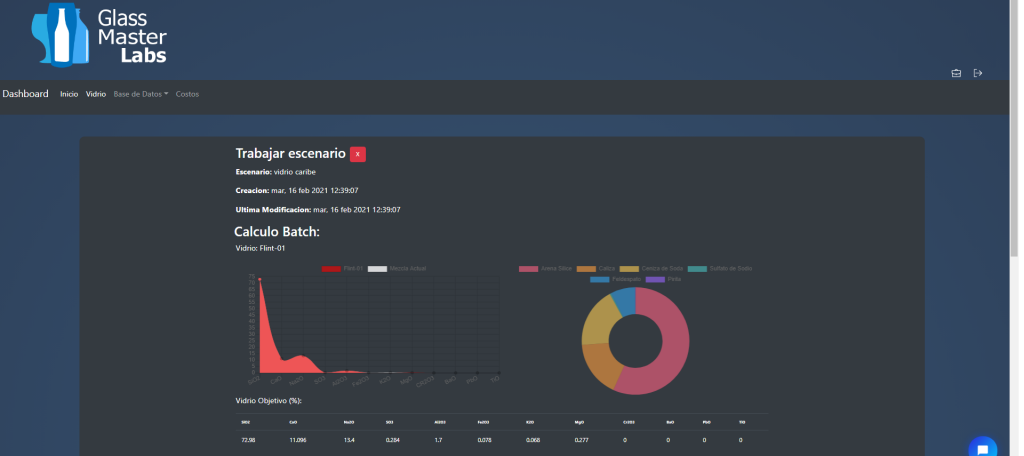The width and height of the screenshot is (1024, 456).
Task: Close the scenario with the red X button
Action: coord(358,154)
